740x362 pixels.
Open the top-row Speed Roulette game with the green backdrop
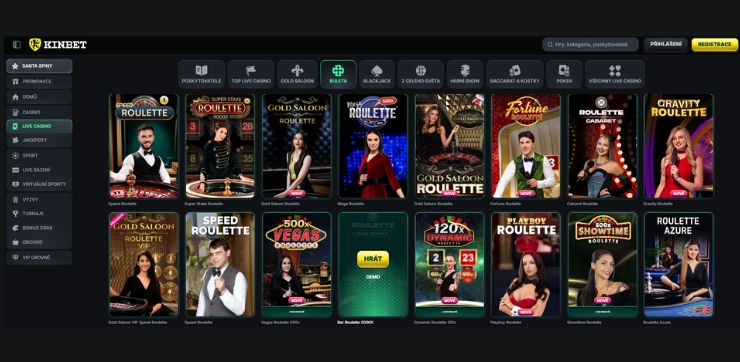coord(143,146)
